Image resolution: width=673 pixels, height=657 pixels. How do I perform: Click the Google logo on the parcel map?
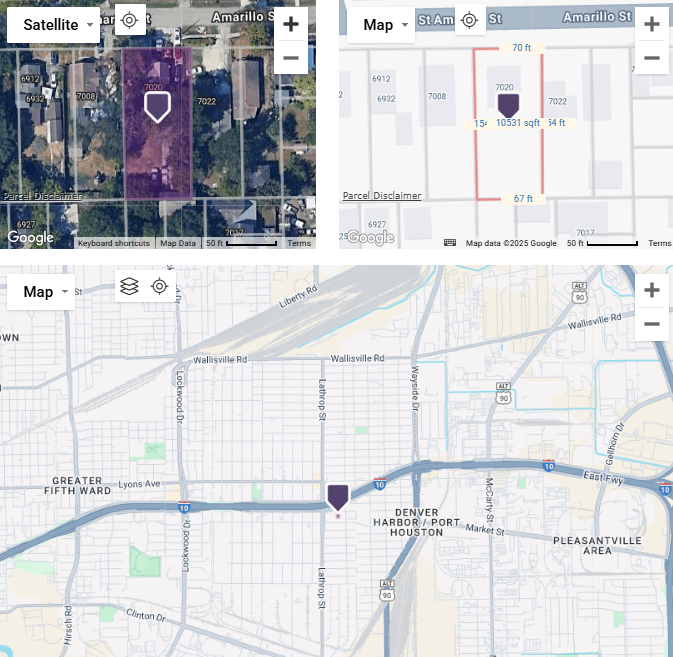click(x=371, y=237)
